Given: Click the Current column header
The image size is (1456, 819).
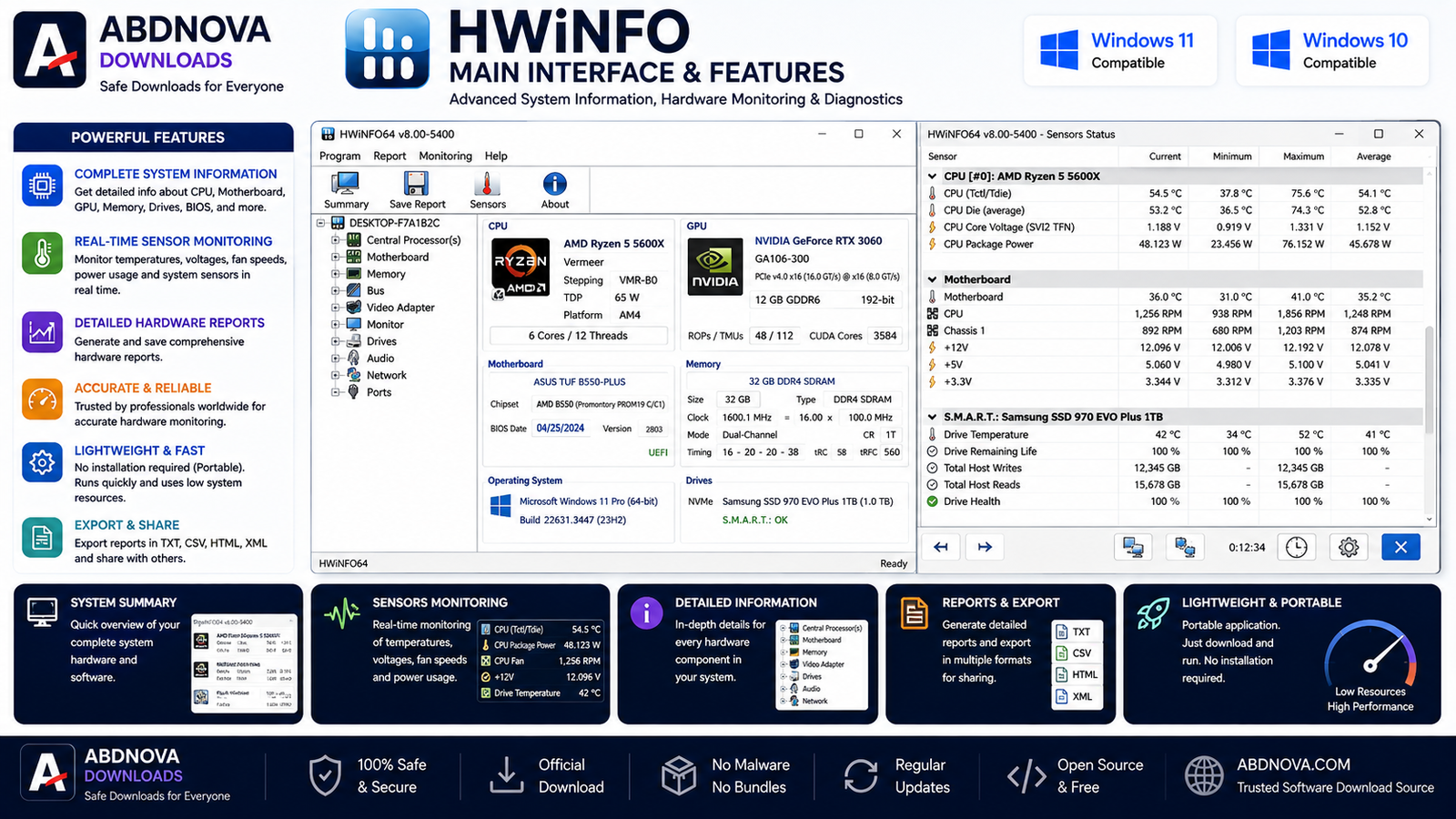Looking at the screenshot, I should (1165, 157).
